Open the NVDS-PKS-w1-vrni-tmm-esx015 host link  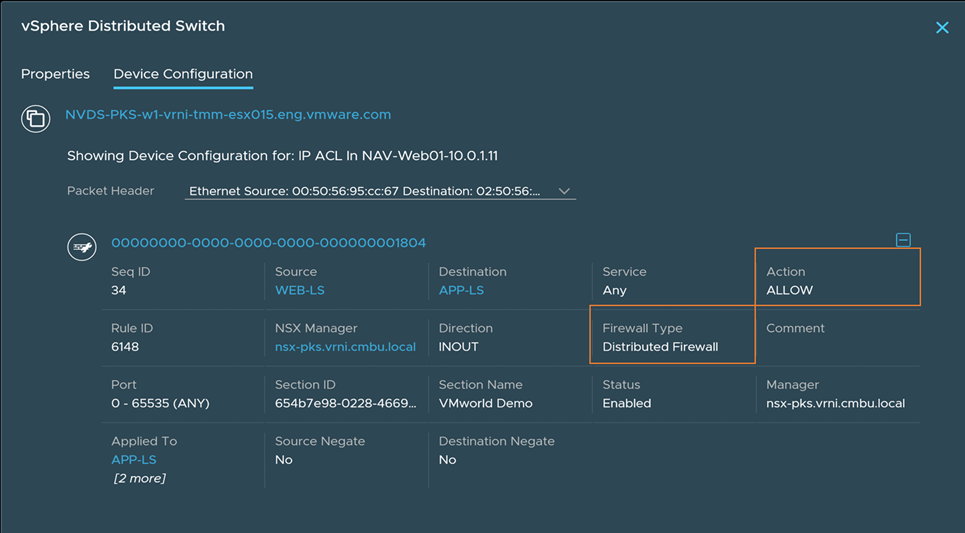tap(228, 115)
